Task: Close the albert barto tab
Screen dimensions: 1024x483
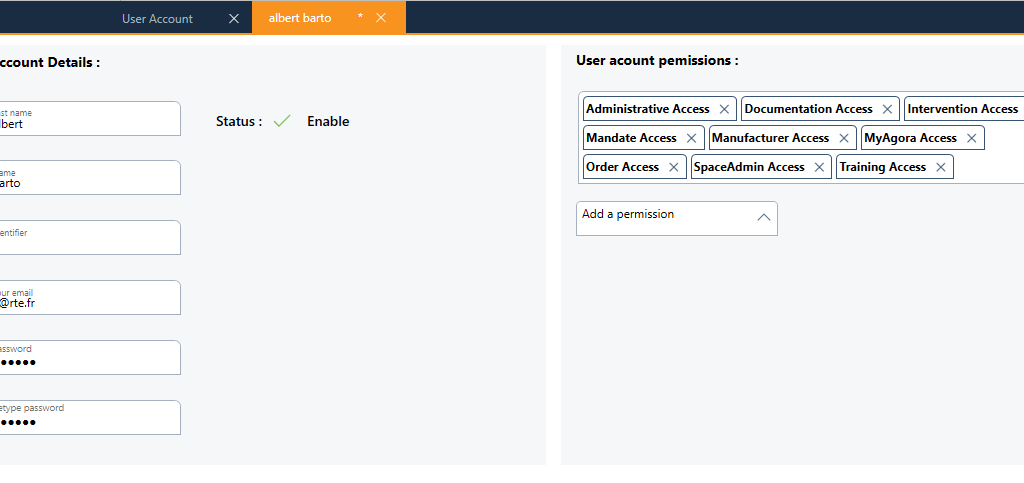Action: pyautogui.click(x=381, y=18)
